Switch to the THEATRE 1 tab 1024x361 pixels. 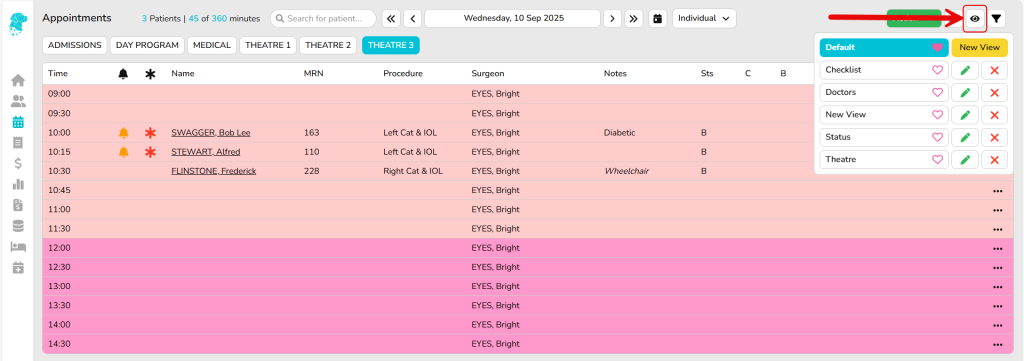268,45
